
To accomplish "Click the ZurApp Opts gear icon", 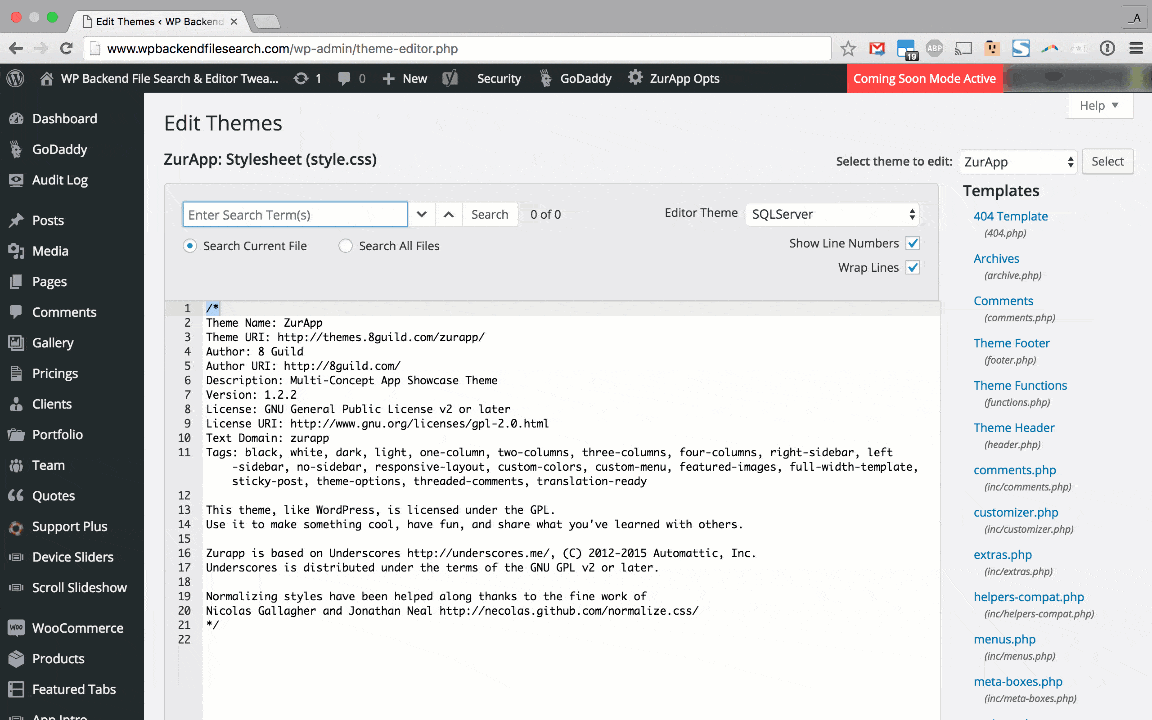I will click(x=636, y=77).
